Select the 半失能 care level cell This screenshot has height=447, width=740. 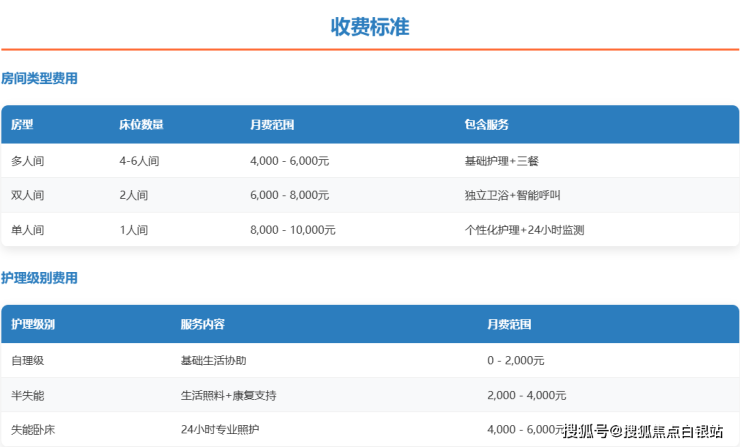click(28, 395)
